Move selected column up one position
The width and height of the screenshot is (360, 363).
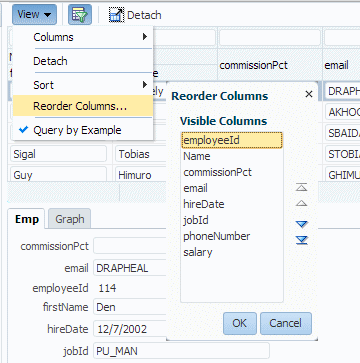click(x=301, y=203)
